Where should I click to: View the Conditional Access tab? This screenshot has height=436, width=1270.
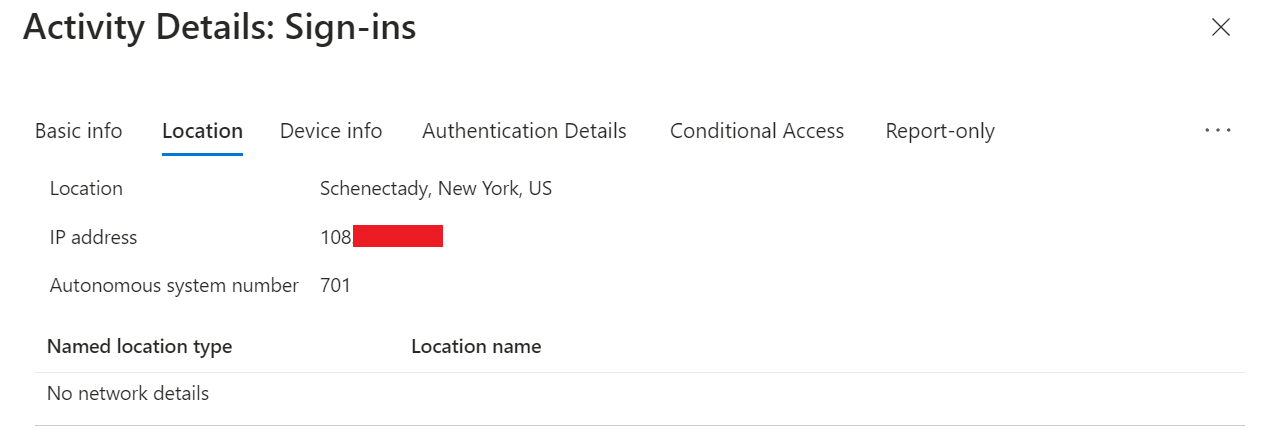tap(757, 131)
